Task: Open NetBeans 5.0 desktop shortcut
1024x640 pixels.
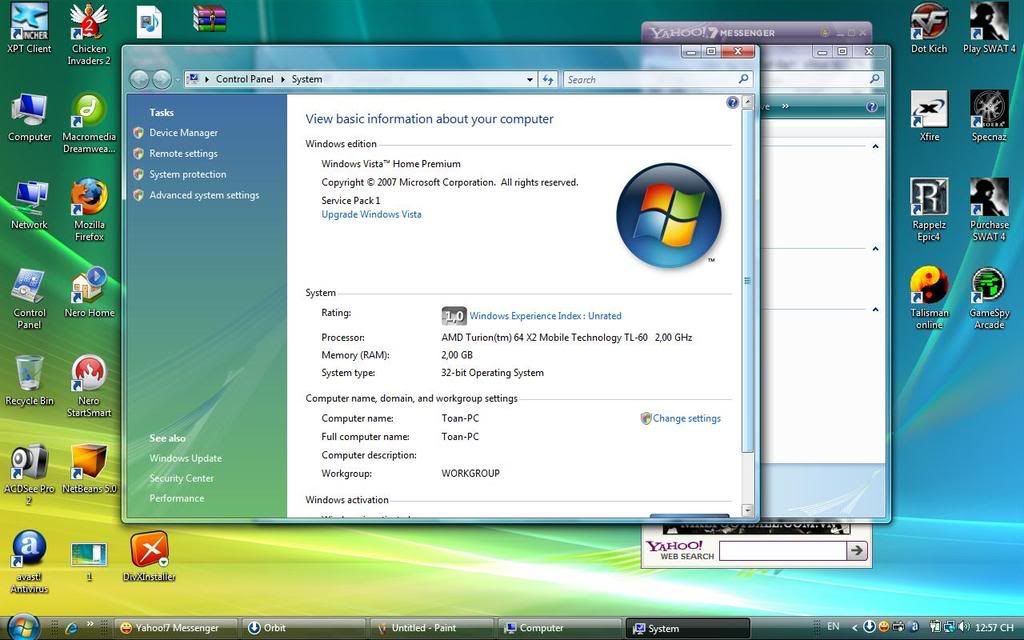Action: tap(89, 469)
